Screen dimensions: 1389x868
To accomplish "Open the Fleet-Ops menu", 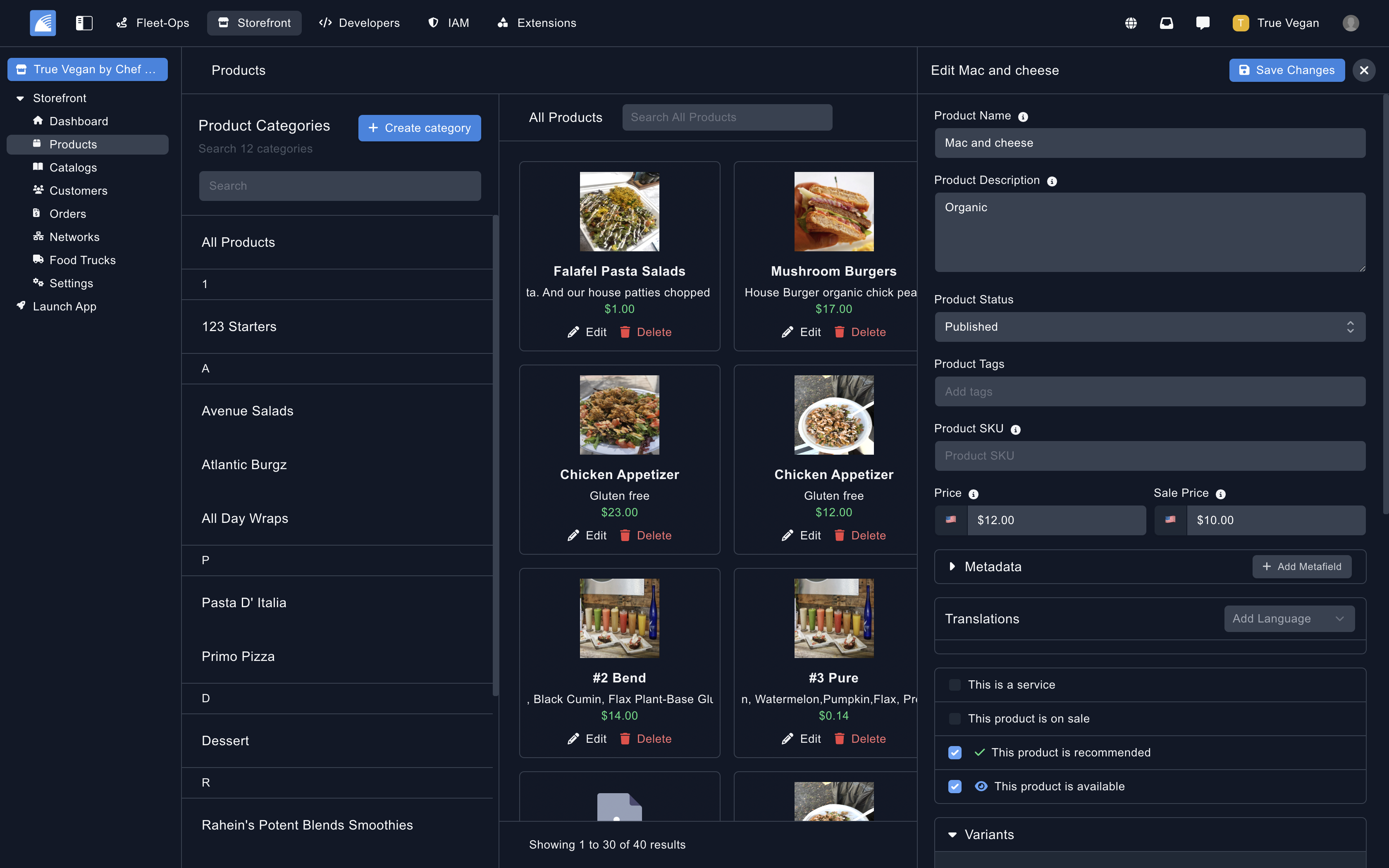I will point(153,23).
